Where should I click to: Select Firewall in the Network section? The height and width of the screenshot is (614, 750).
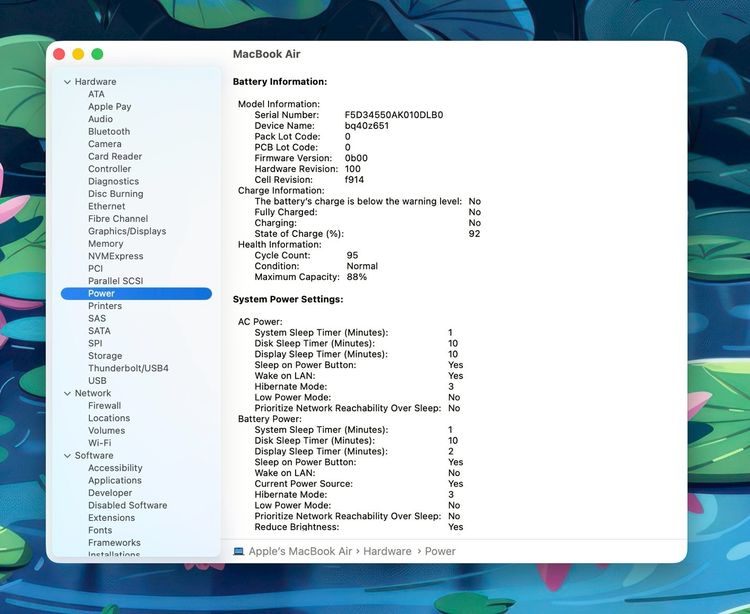click(104, 406)
